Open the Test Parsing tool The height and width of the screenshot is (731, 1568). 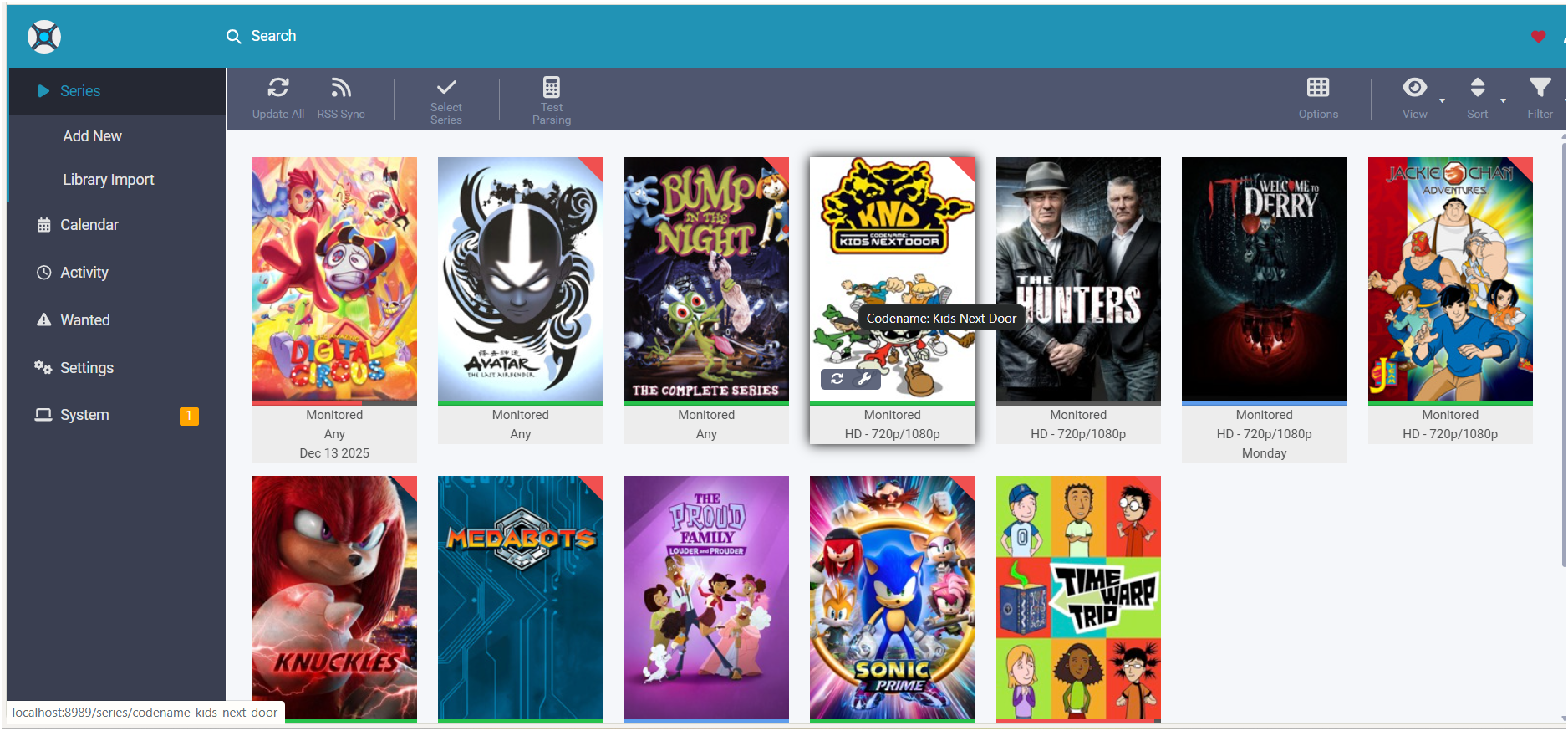point(552,101)
